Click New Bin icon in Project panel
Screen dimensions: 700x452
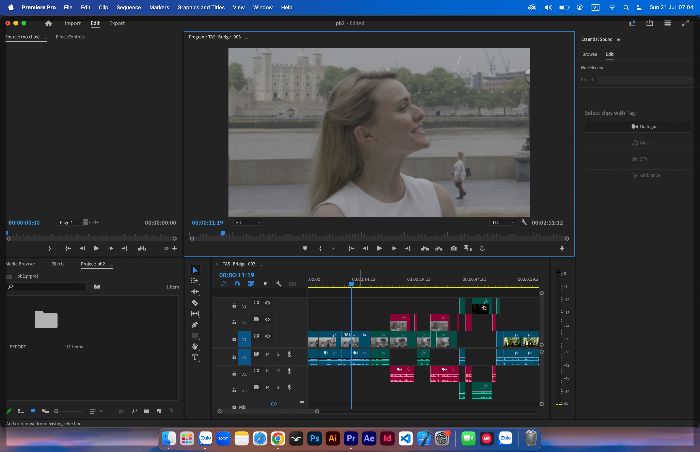tap(146, 411)
